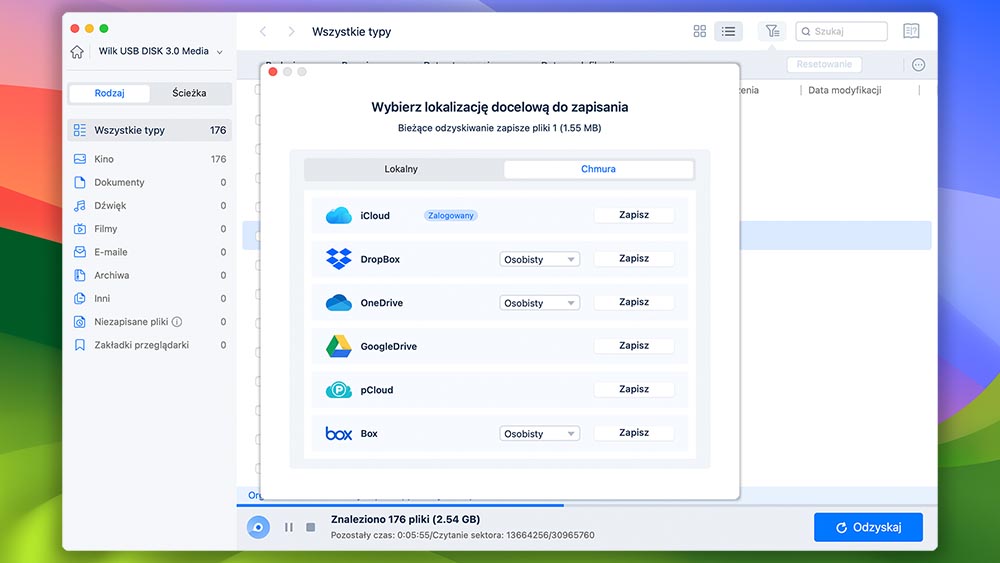This screenshot has width=1000, height=563.
Task: Open the more options ellipsis icon
Action: (x=918, y=64)
